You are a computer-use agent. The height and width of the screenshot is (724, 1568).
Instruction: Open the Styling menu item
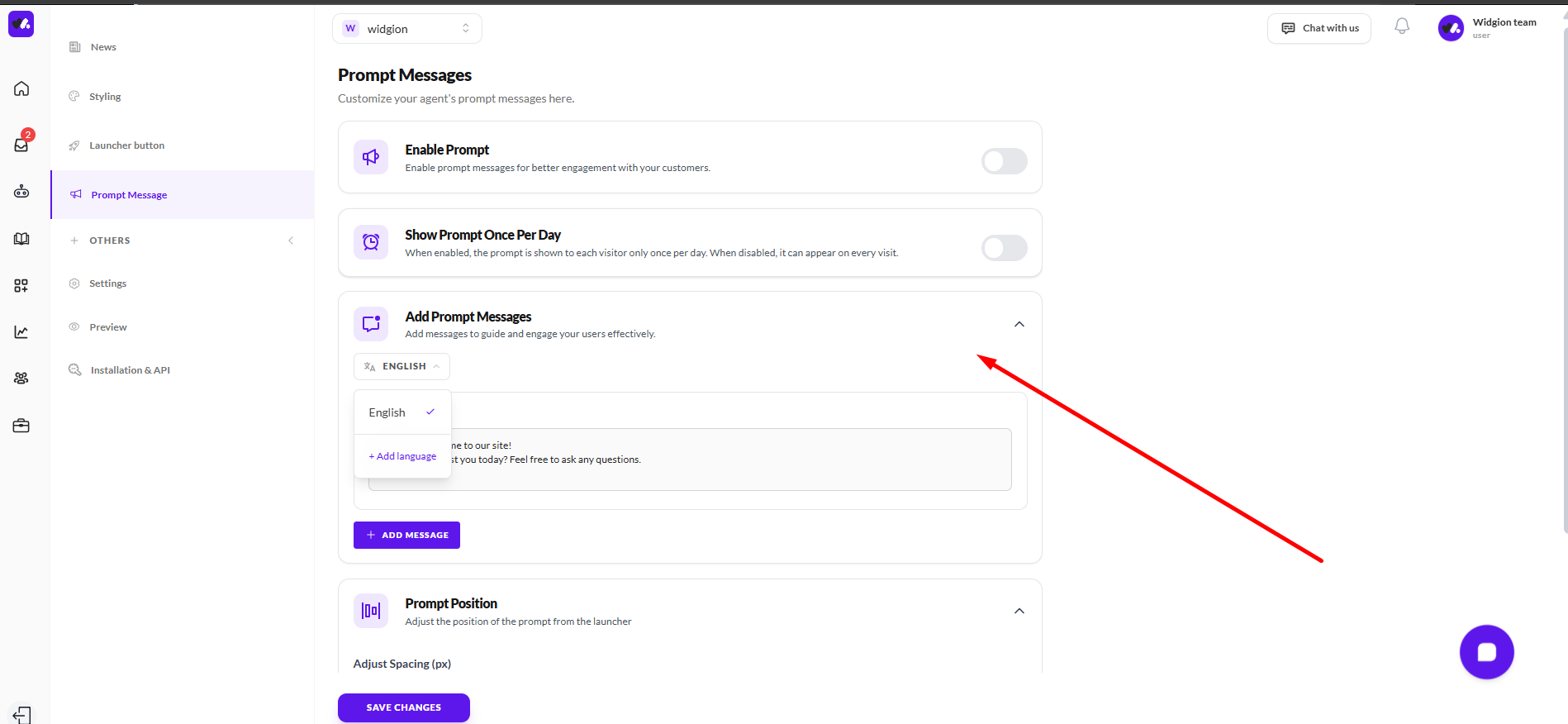(105, 97)
